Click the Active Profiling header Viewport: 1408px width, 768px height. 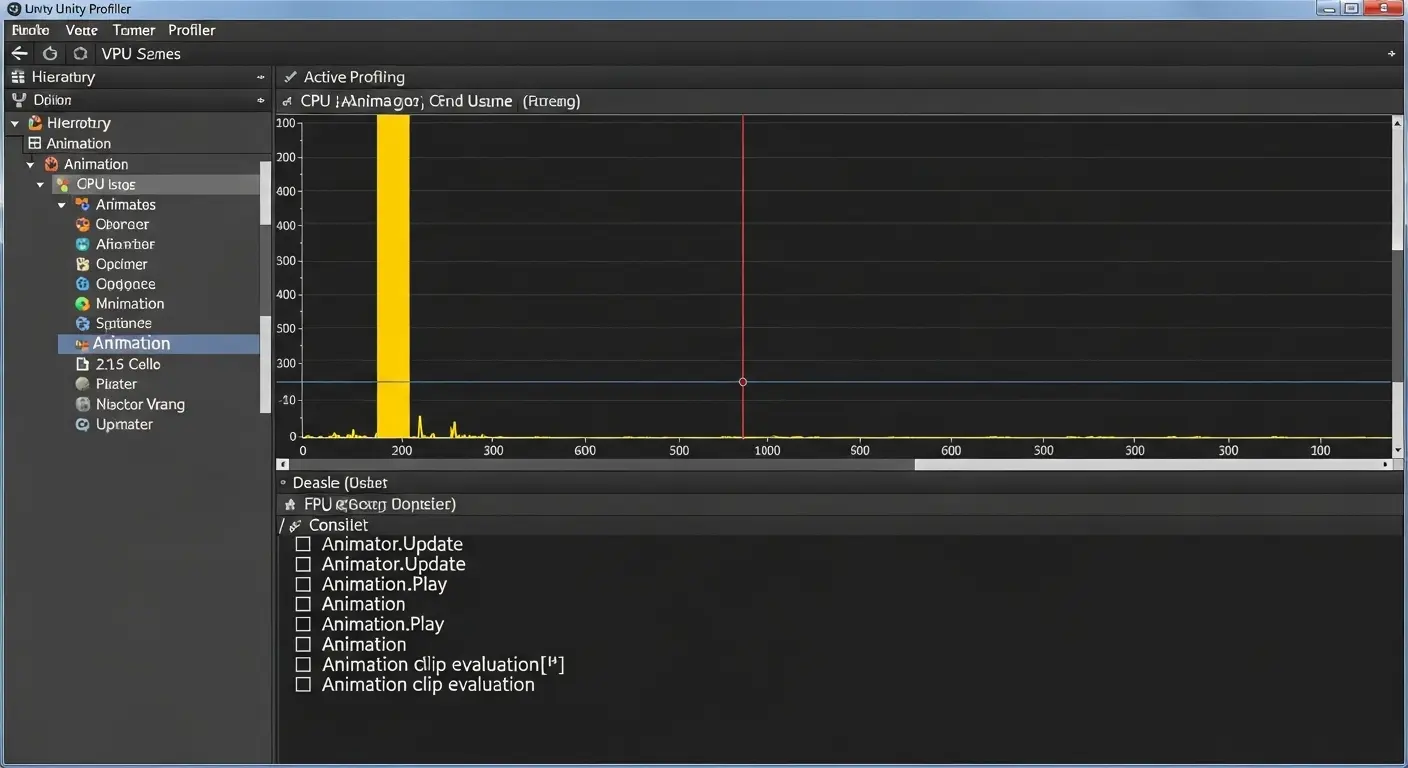354,77
